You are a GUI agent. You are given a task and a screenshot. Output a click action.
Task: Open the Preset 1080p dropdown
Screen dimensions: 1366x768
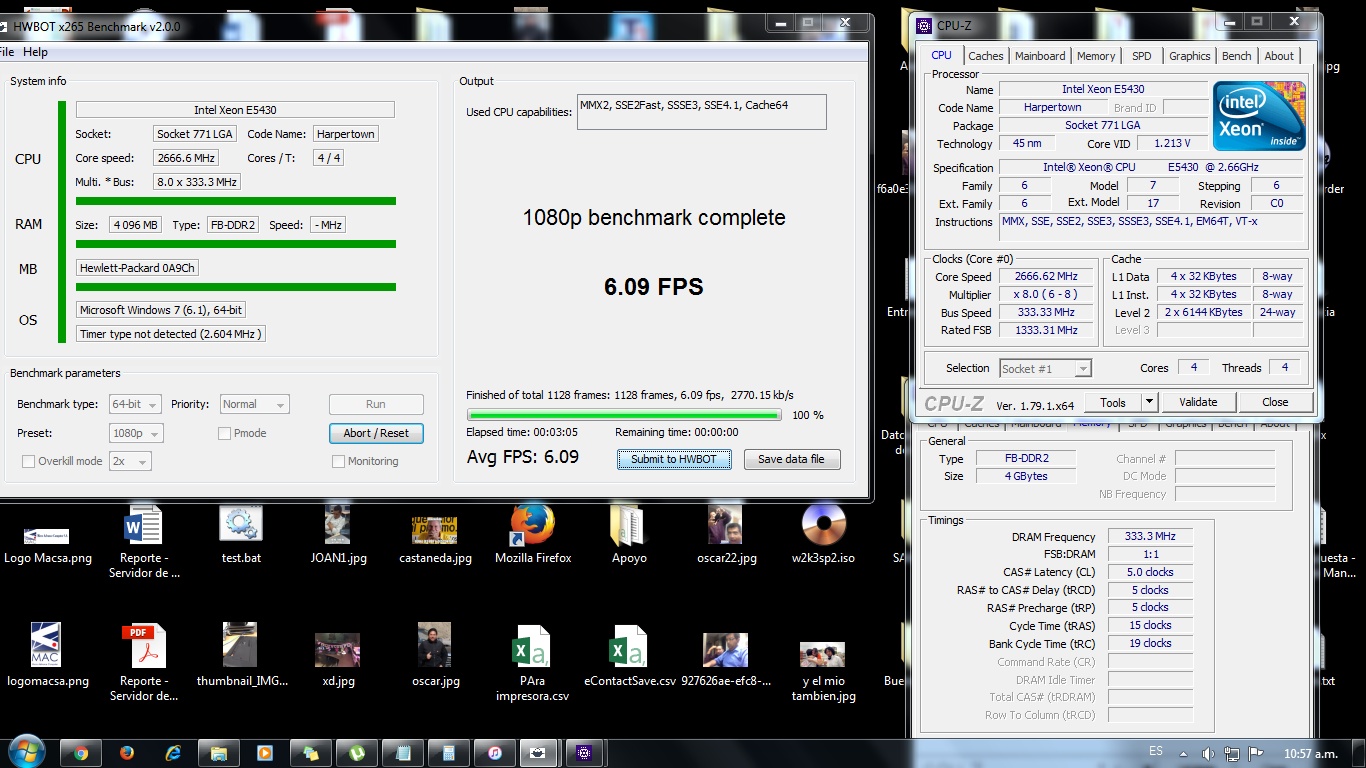(136, 433)
